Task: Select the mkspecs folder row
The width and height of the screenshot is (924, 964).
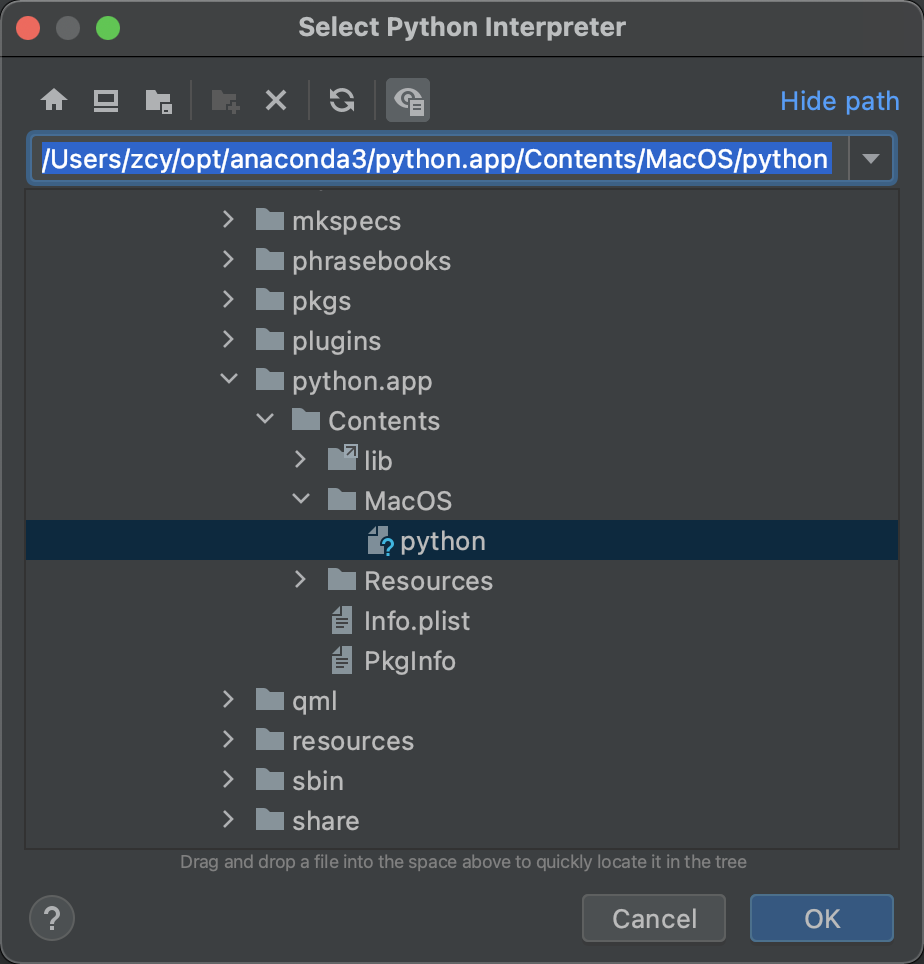Action: (462, 221)
